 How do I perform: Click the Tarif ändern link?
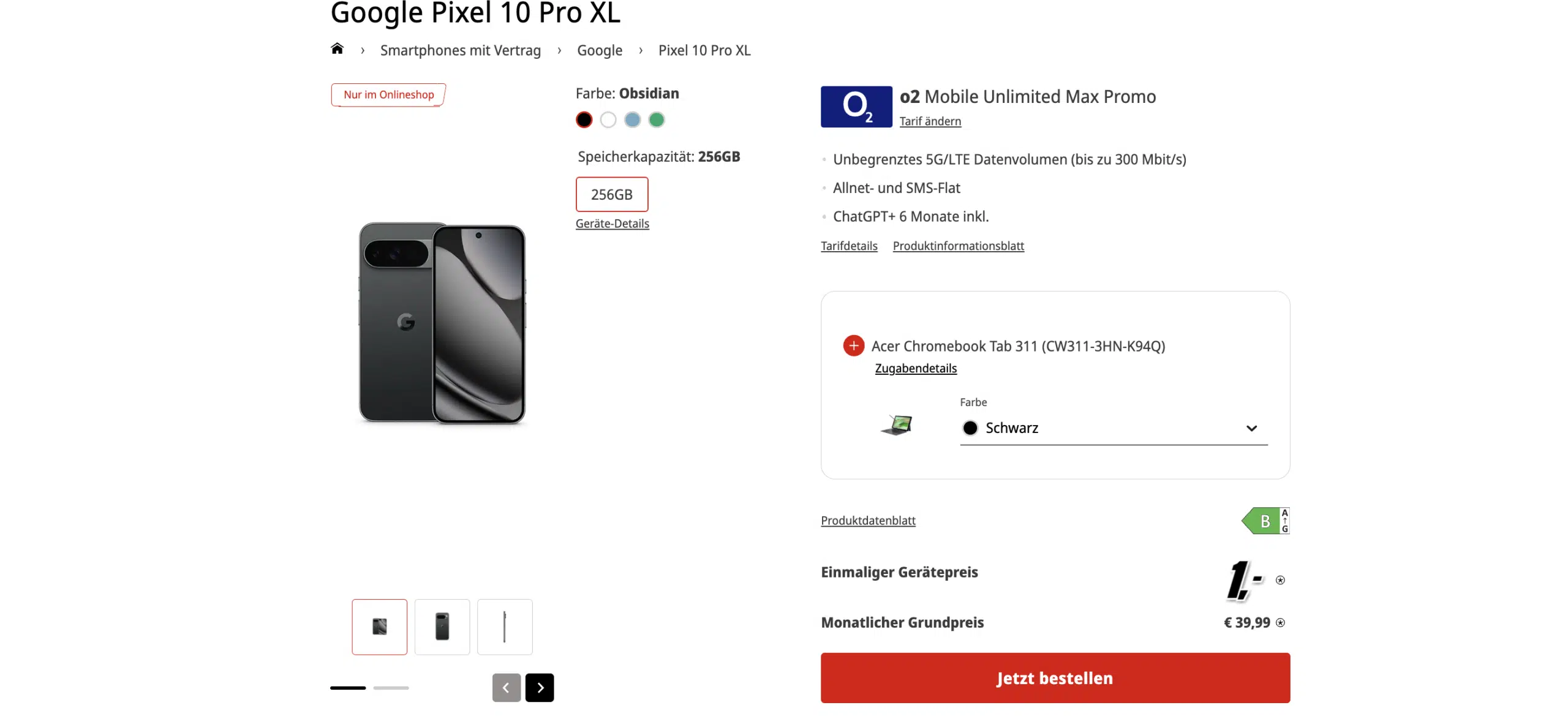930,121
